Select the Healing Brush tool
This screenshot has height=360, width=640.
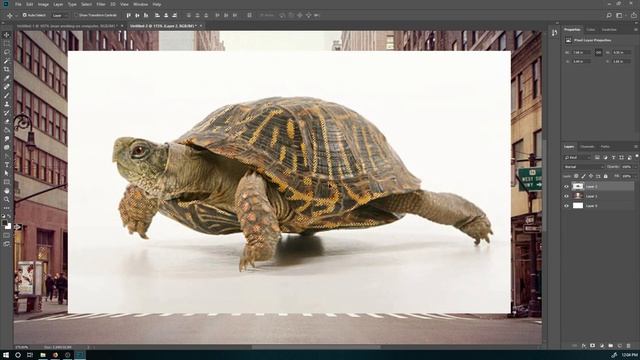coord(6,87)
